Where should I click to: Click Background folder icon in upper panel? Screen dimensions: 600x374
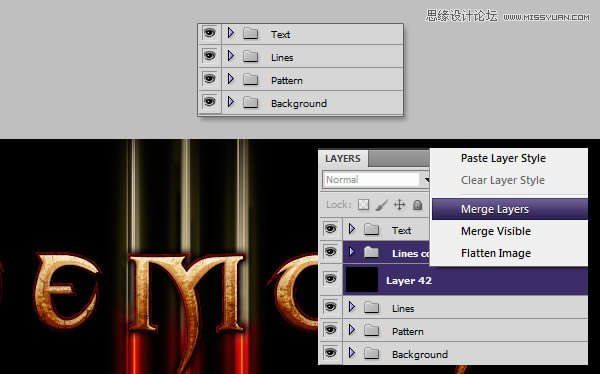point(251,102)
